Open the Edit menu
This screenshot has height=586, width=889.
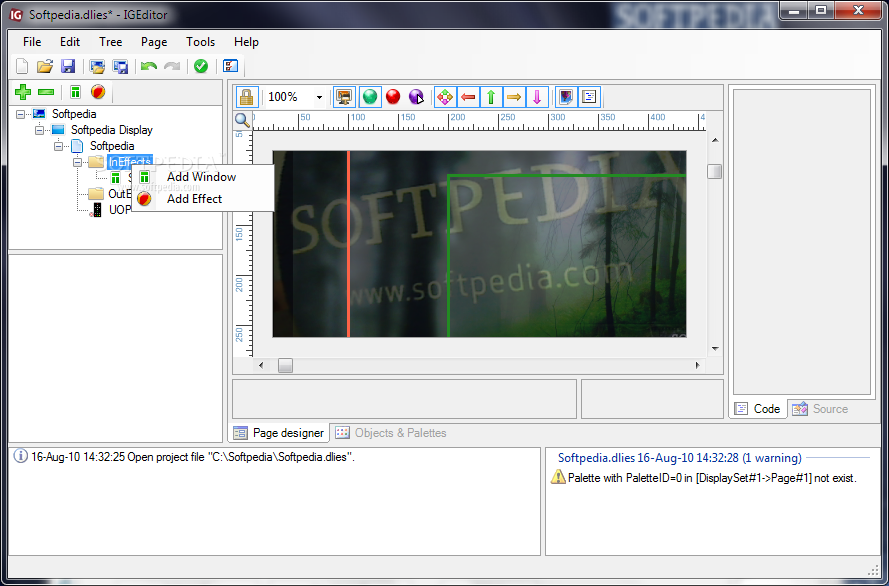pyautogui.click(x=70, y=42)
